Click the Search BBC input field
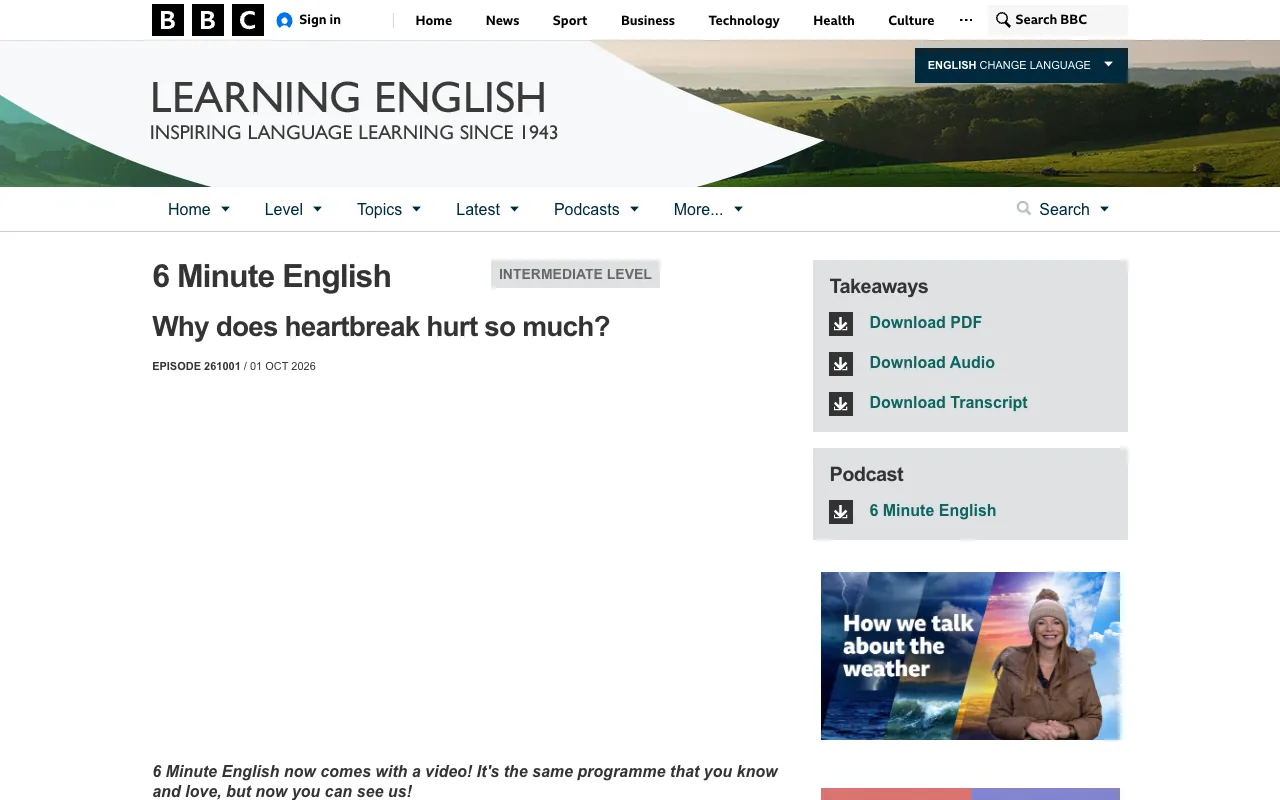1280x800 pixels. coord(1058,20)
